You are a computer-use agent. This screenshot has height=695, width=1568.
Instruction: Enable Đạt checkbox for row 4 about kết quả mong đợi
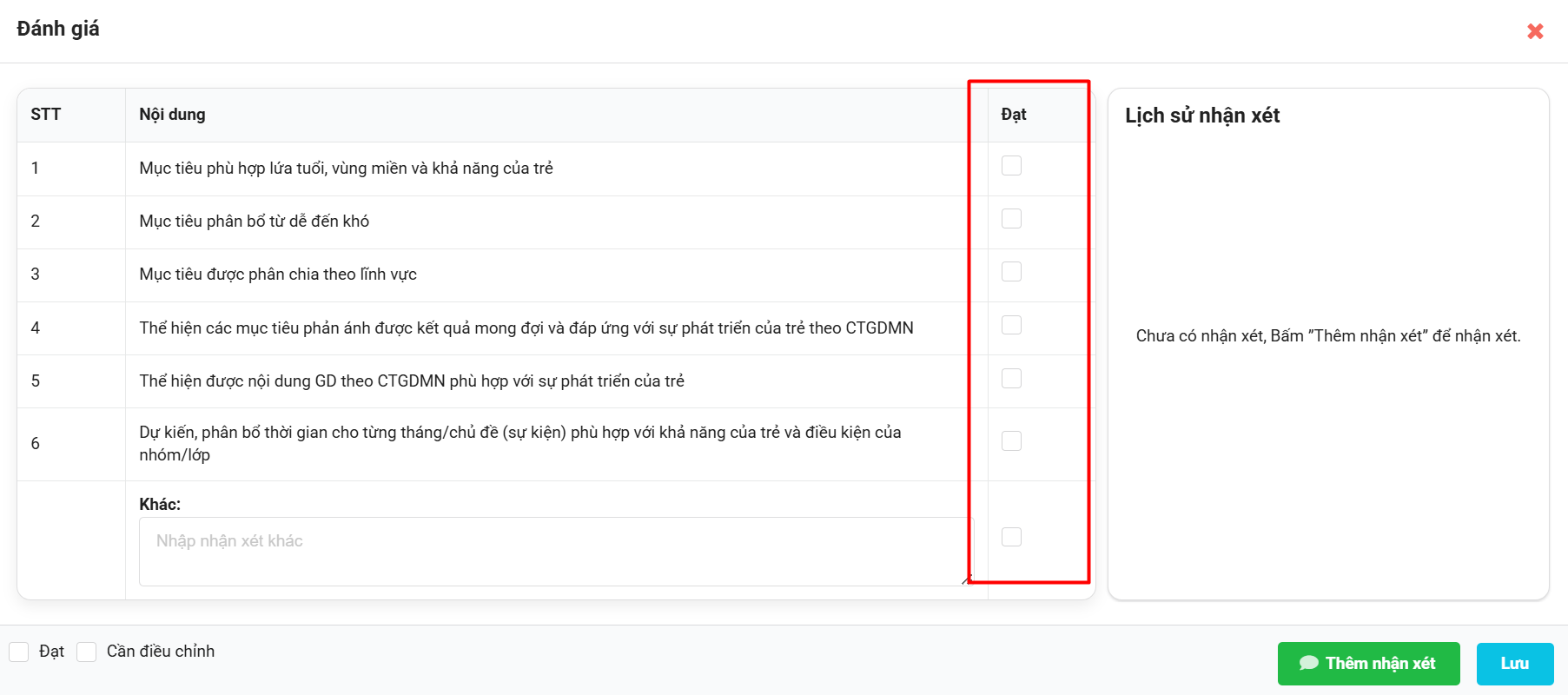pos(1011,325)
